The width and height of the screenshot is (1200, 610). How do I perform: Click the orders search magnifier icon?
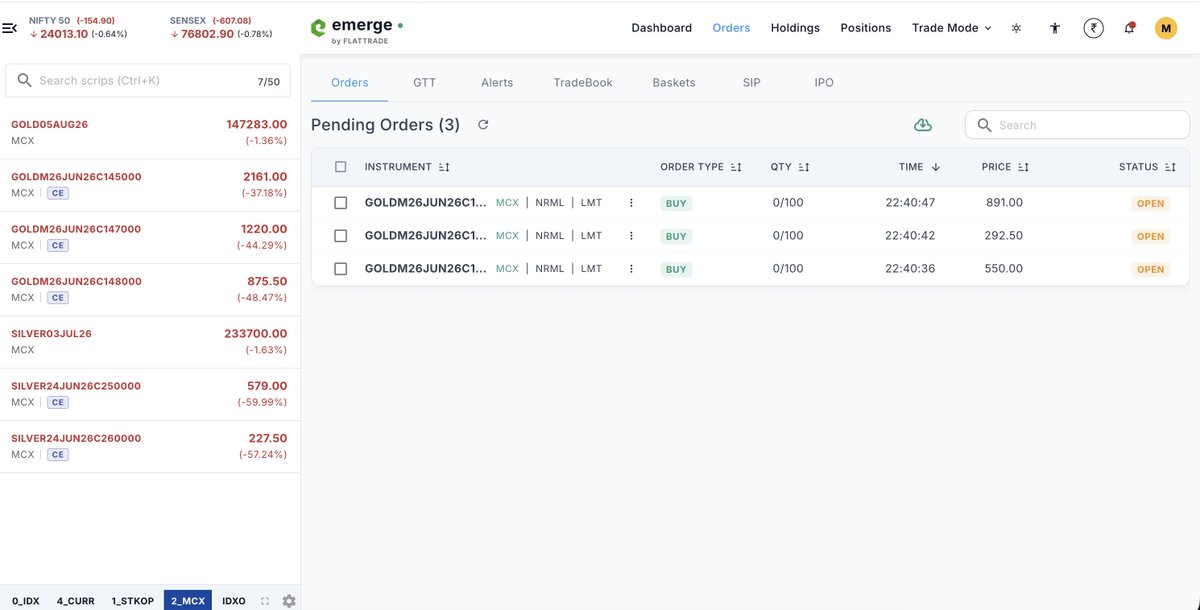(984, 125)
